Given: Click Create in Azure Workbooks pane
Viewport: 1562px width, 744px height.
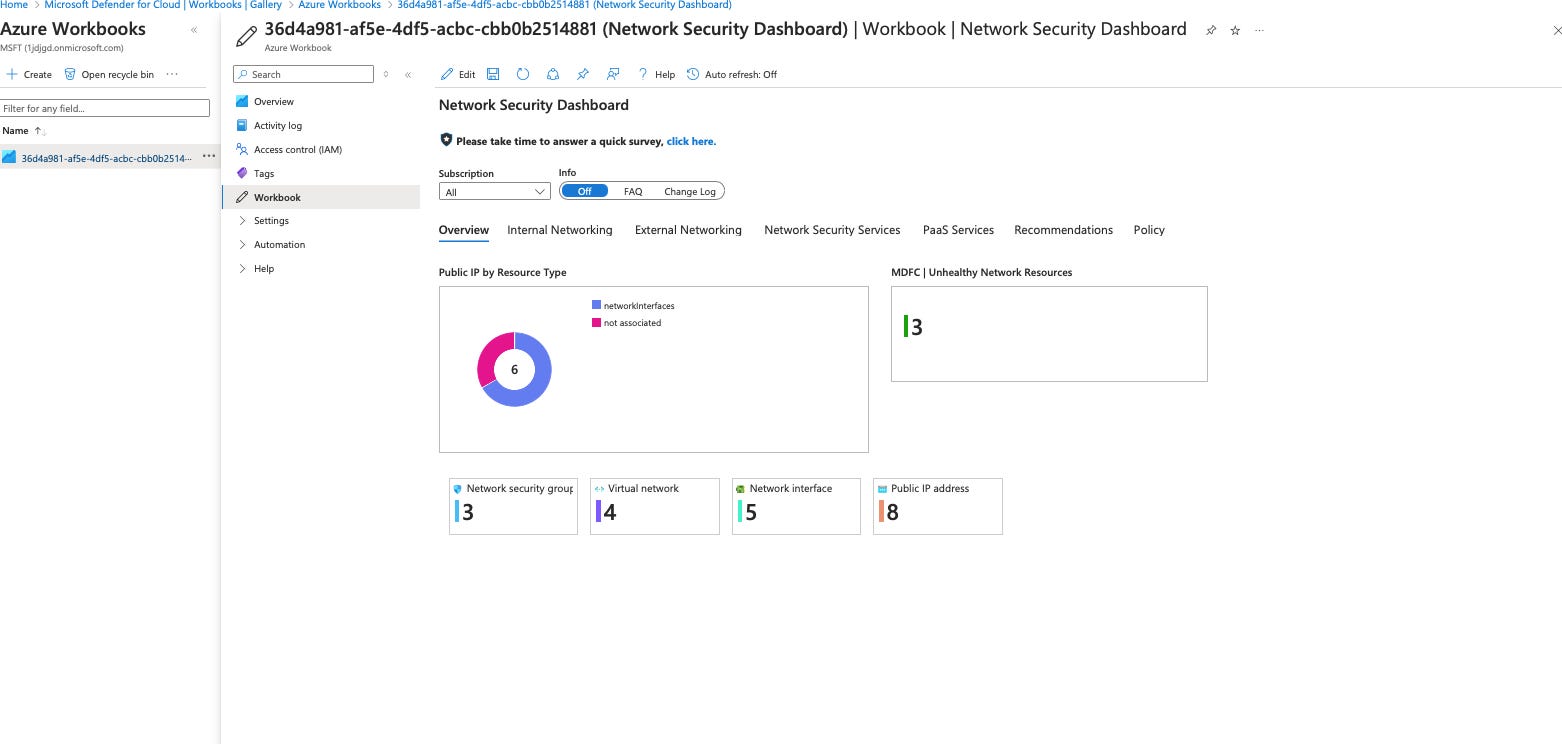Looking at the screenshot, I should (x=29, y=74).
